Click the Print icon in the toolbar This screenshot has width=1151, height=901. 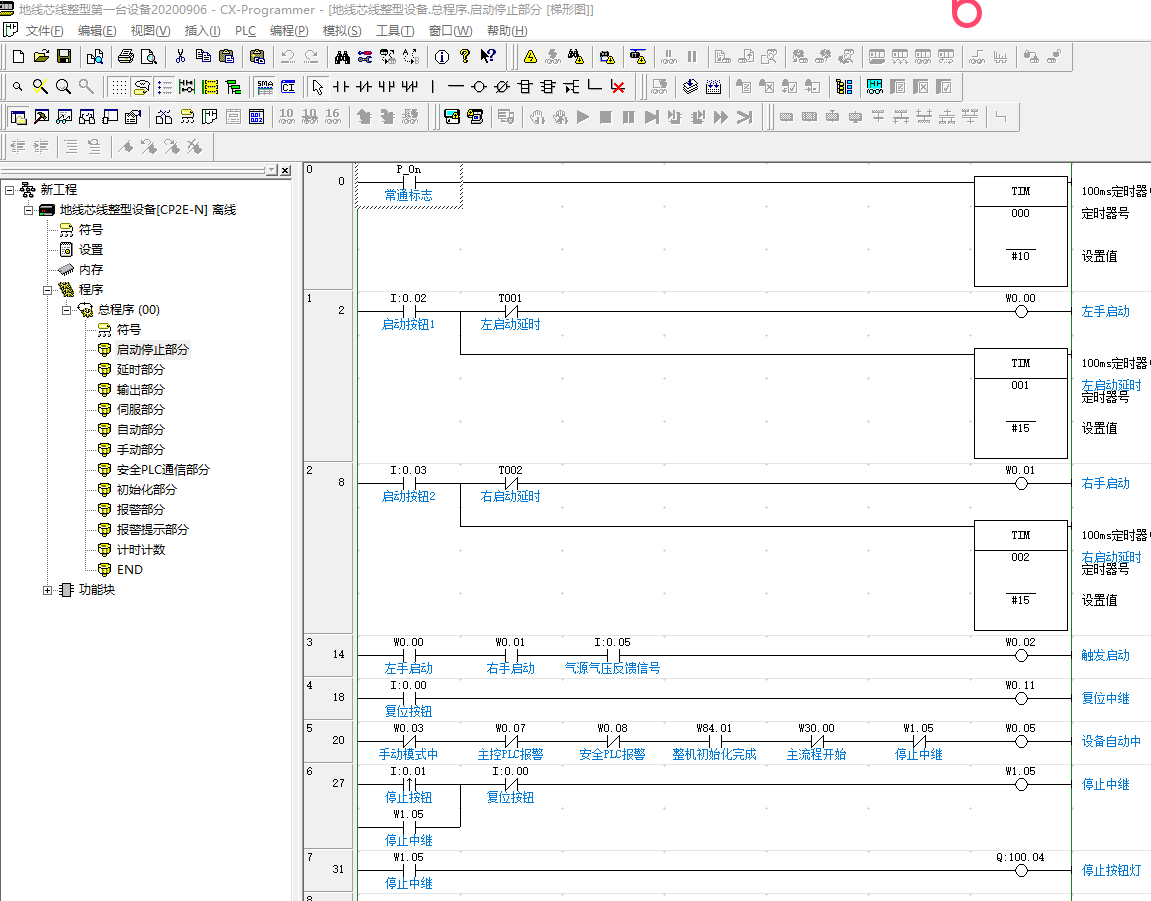point(126,56)
